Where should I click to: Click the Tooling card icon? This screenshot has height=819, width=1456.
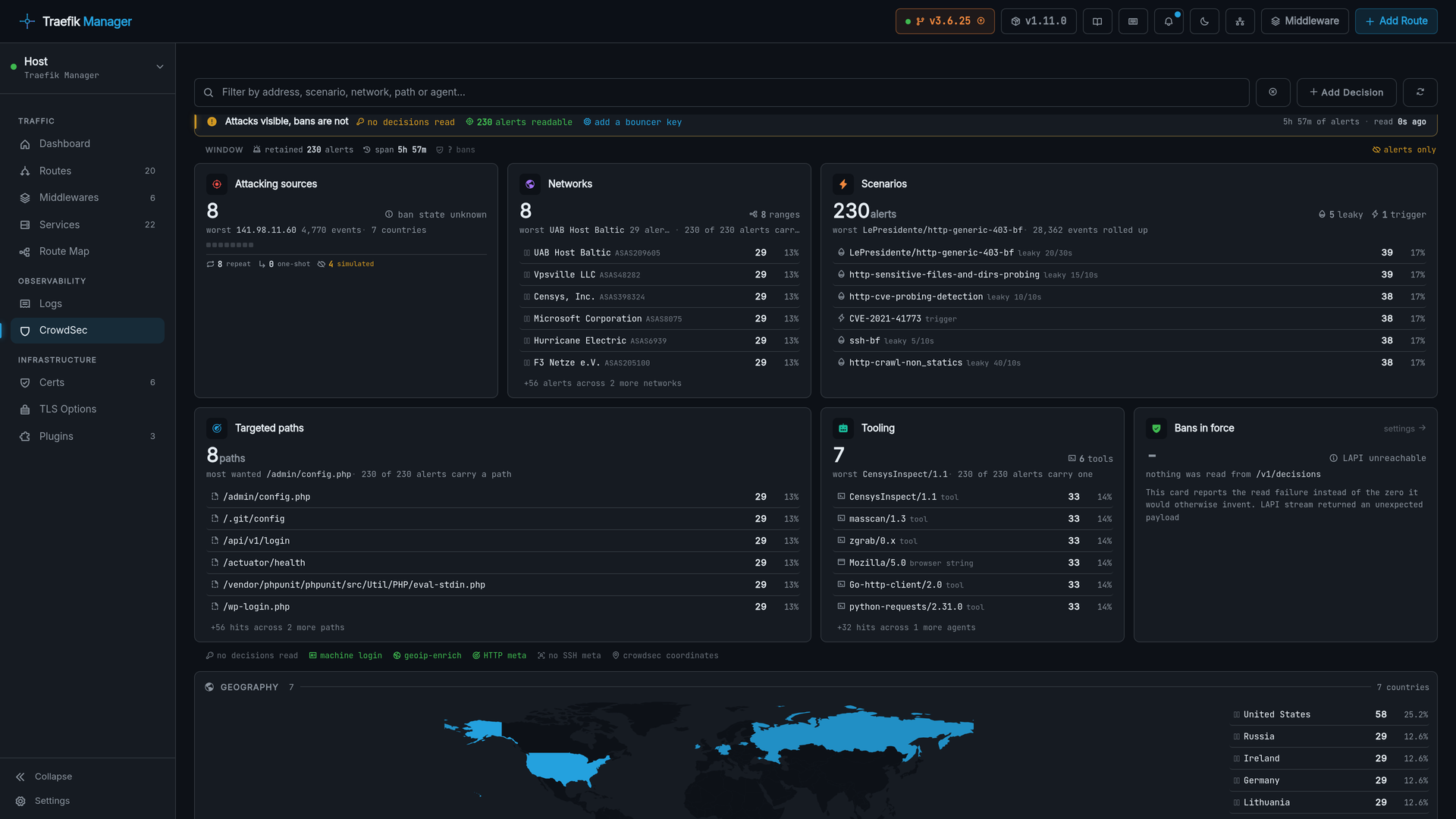pyautogui.click(x=843, y=428)
